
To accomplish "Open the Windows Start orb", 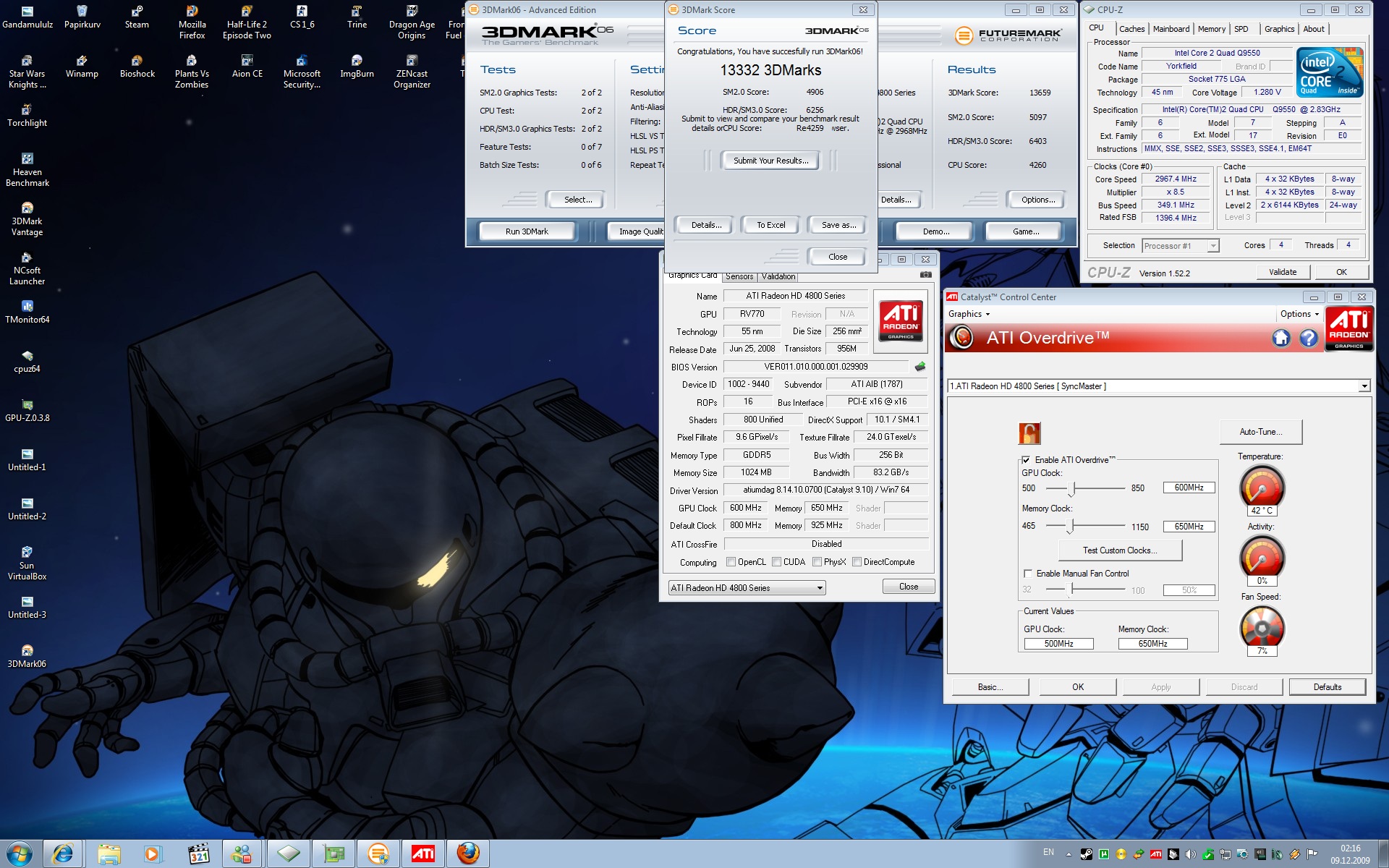I will click(20, 854).
